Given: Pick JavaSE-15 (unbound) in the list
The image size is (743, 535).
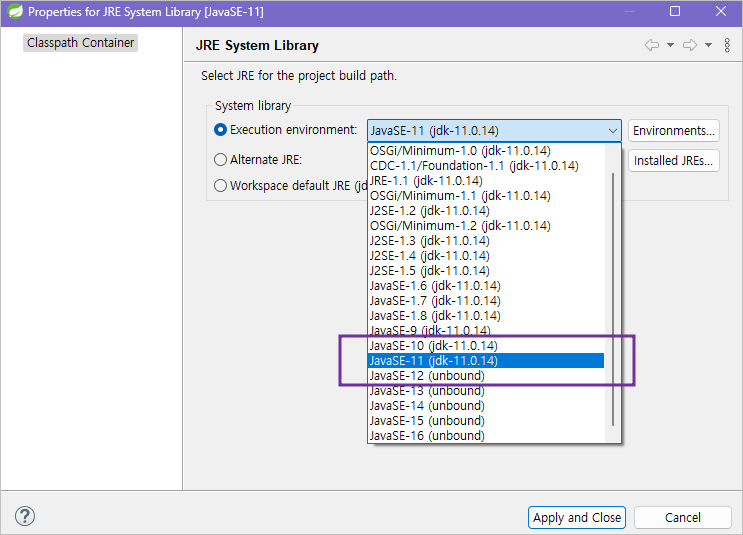Looking at the screenshot, I should pos(486,421).
